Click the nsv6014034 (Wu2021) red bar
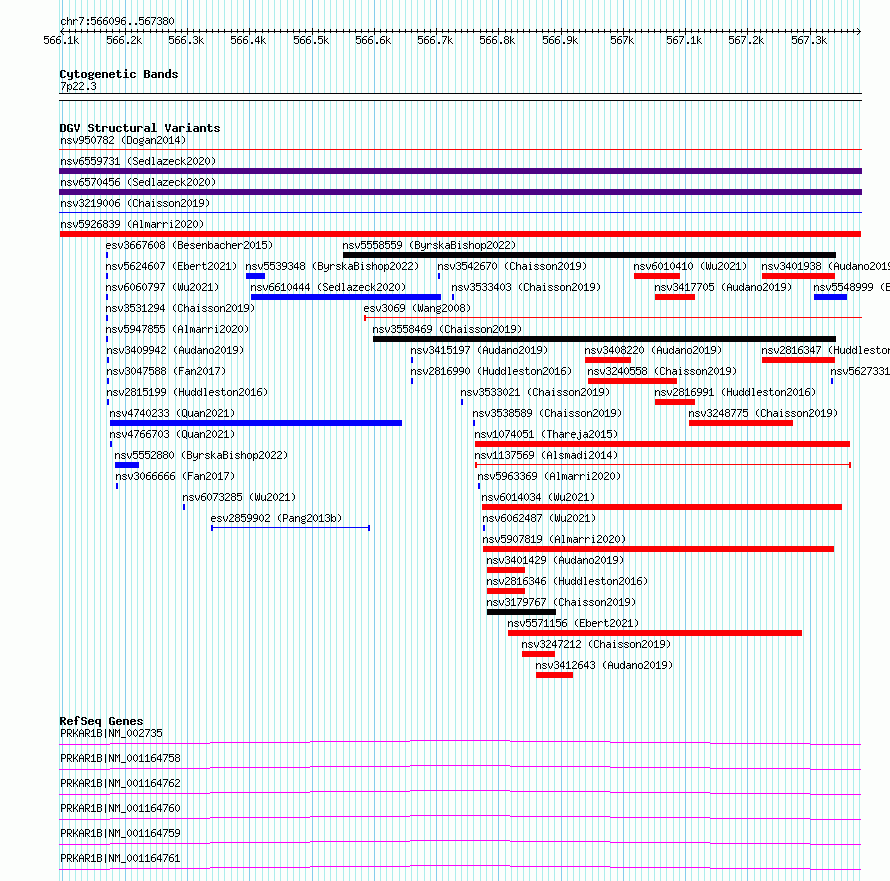The image size is (890, 881). coord(662,507)
